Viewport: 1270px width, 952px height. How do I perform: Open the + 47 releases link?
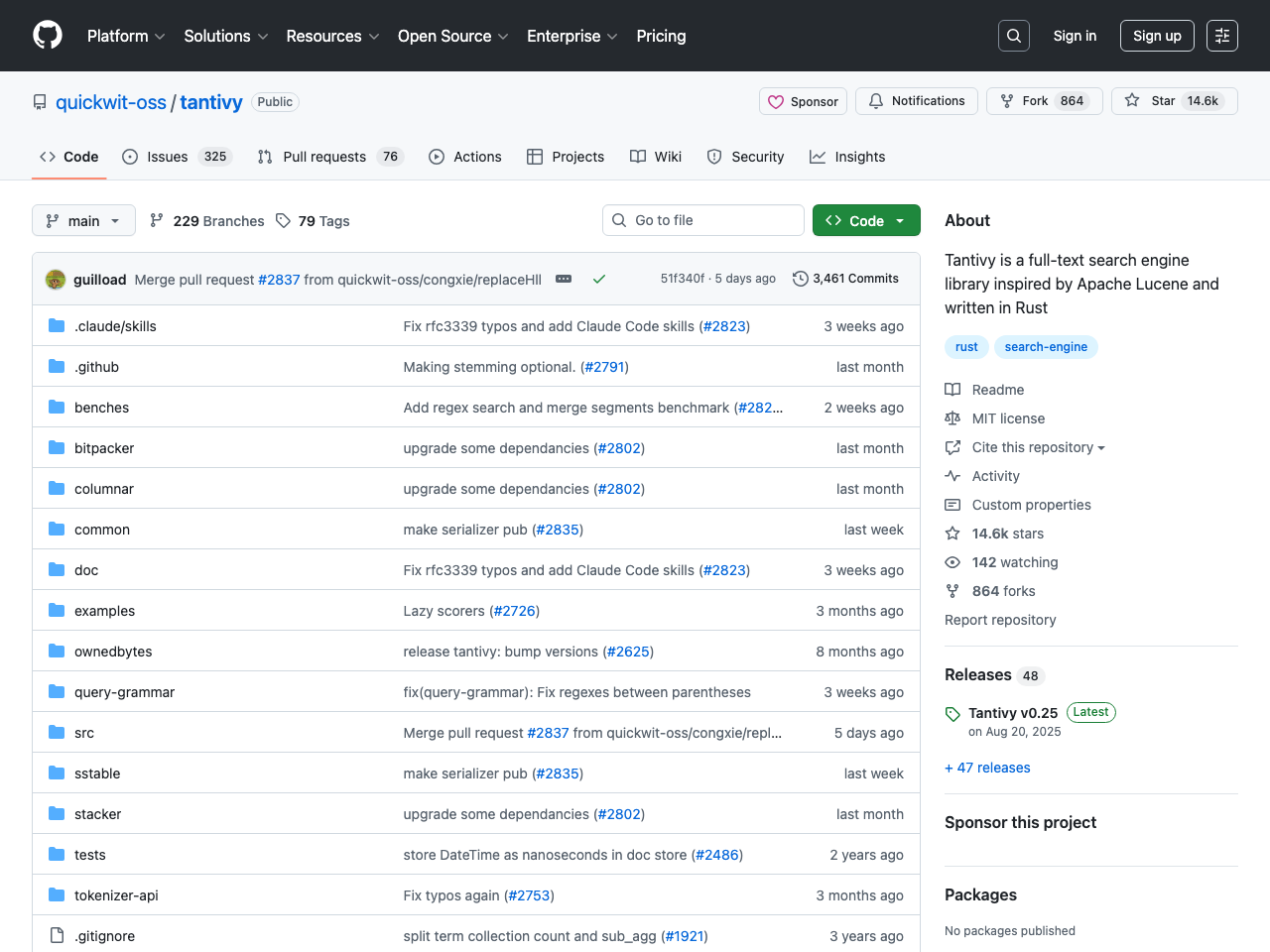point(987,768)
